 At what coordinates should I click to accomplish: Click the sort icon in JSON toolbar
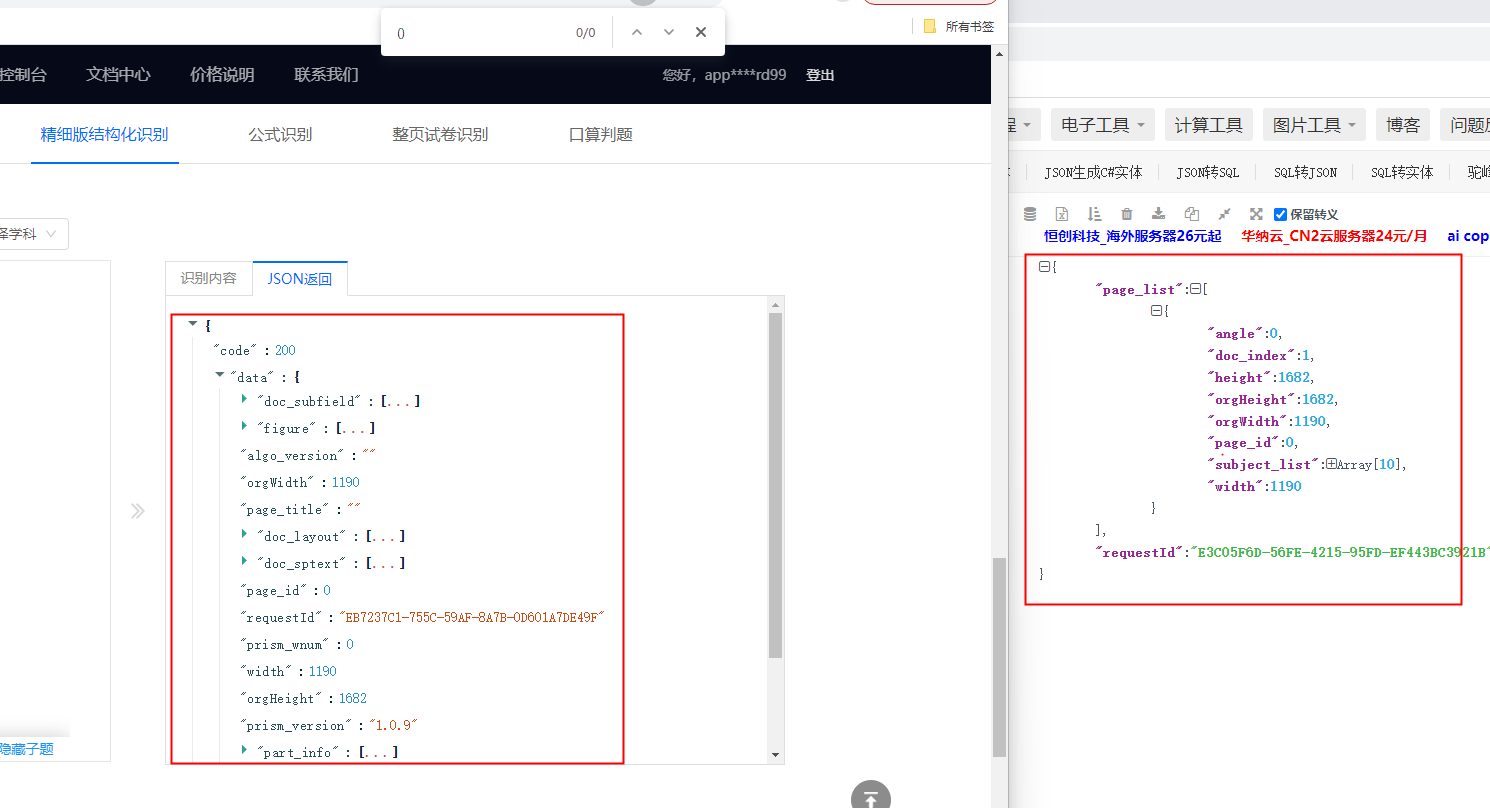coord(1094,214)
